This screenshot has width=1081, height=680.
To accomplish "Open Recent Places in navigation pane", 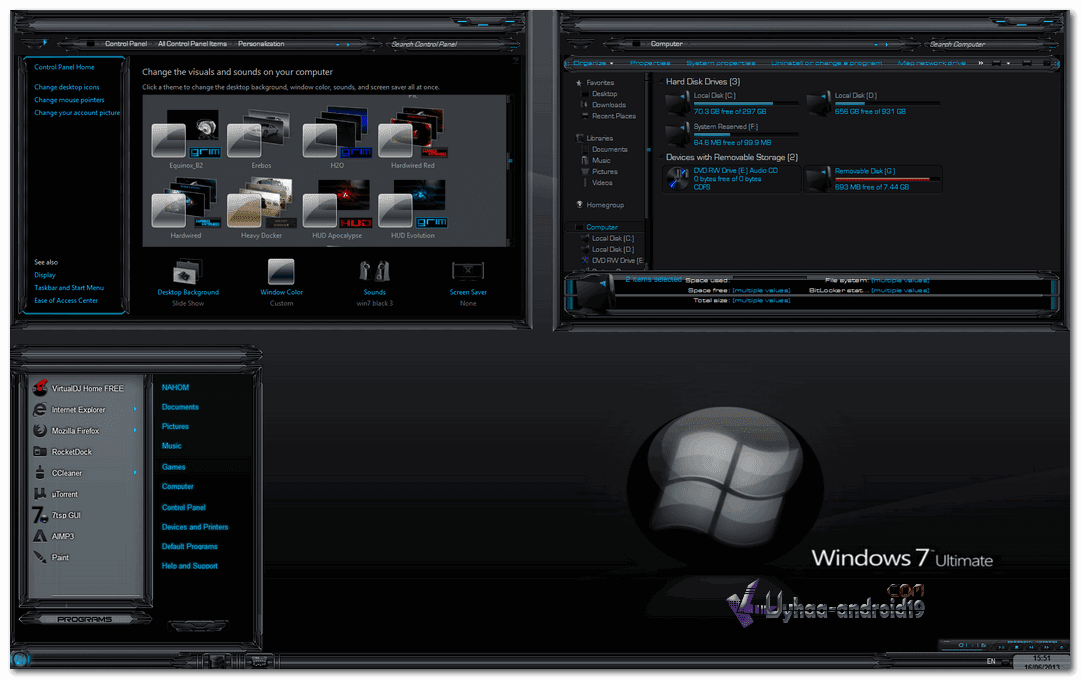I will coord(614,116).
